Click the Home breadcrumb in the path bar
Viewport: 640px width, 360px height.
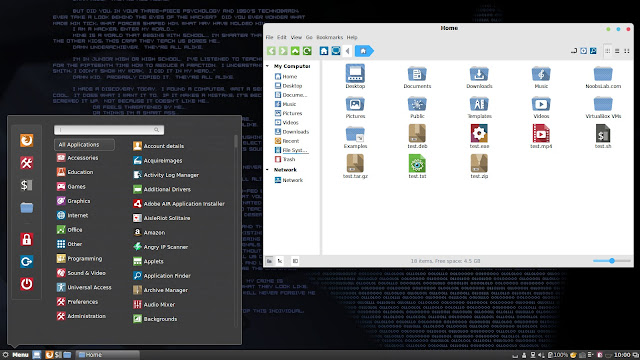click(x=364, y=51)
